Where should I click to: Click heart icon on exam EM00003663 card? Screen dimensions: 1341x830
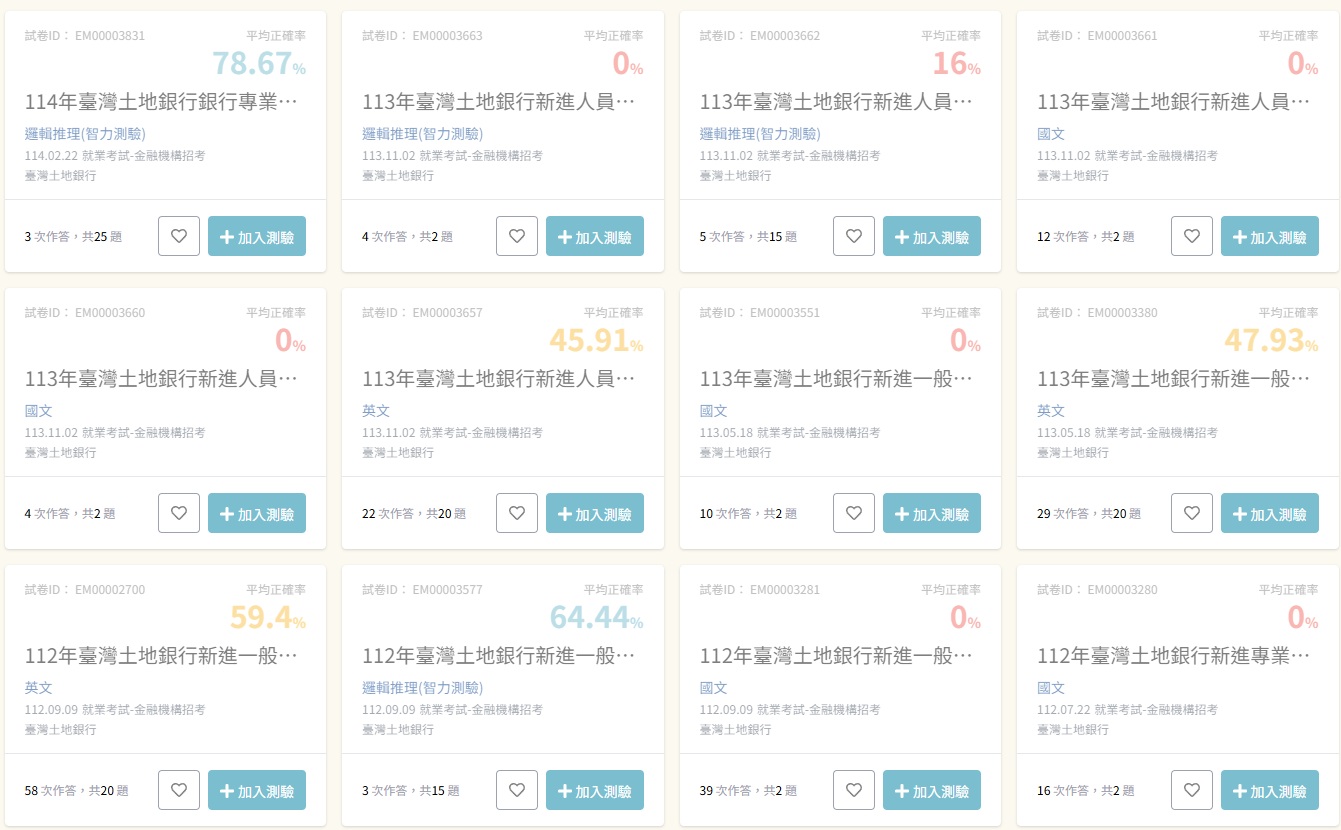[x=517, y=236]
